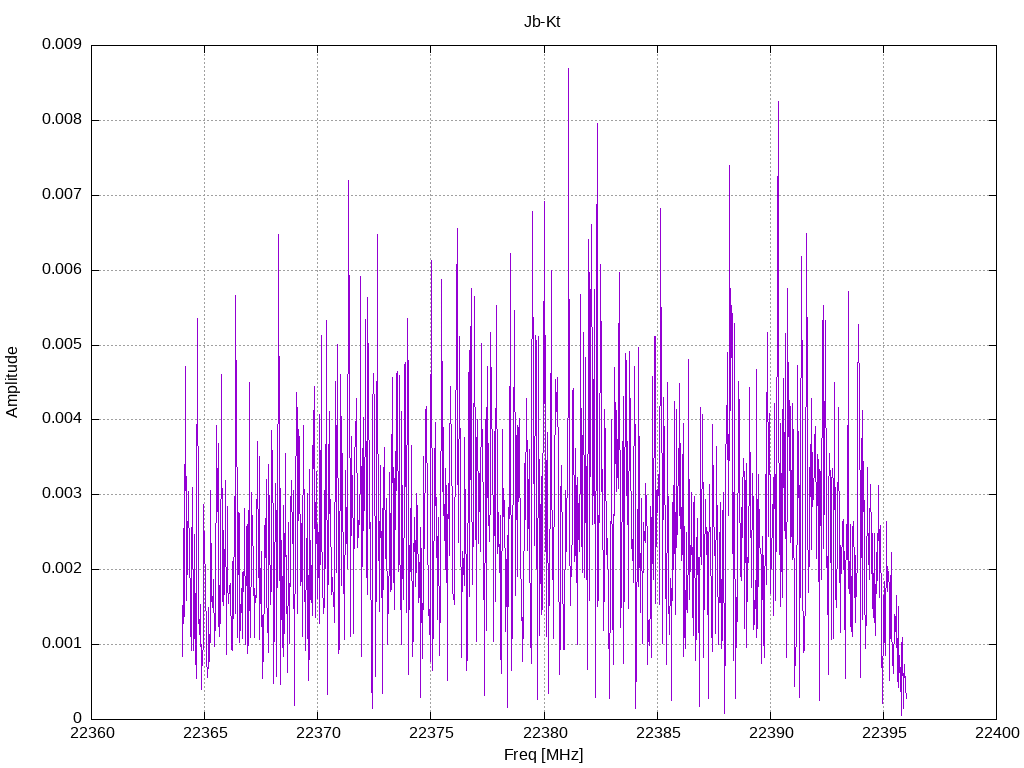The width and height of the screenshot is (1024, 768).
Task: Click the 22380 x-axis tick label
Action: click(544, 733)
